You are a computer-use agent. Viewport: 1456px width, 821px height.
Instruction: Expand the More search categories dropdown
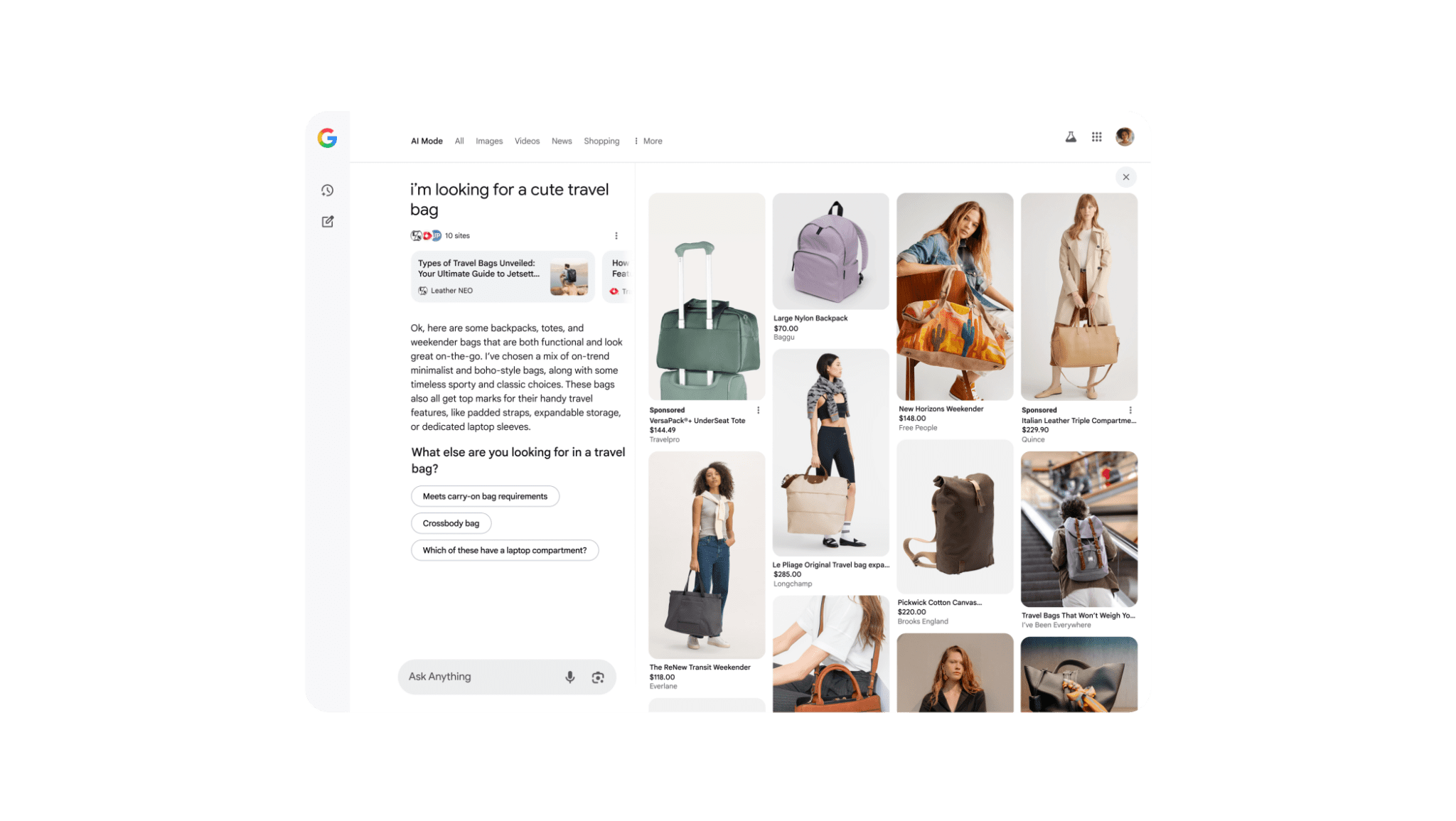point(647,141)
